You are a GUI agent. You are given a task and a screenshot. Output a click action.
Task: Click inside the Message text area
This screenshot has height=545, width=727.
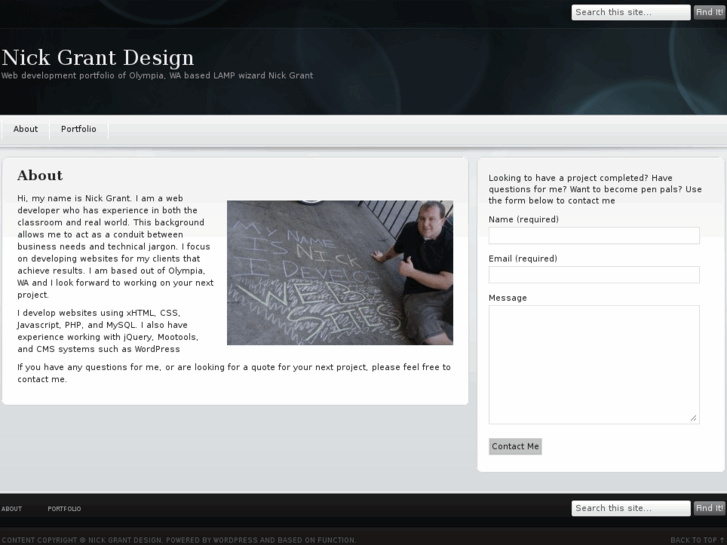pos(594,365)
